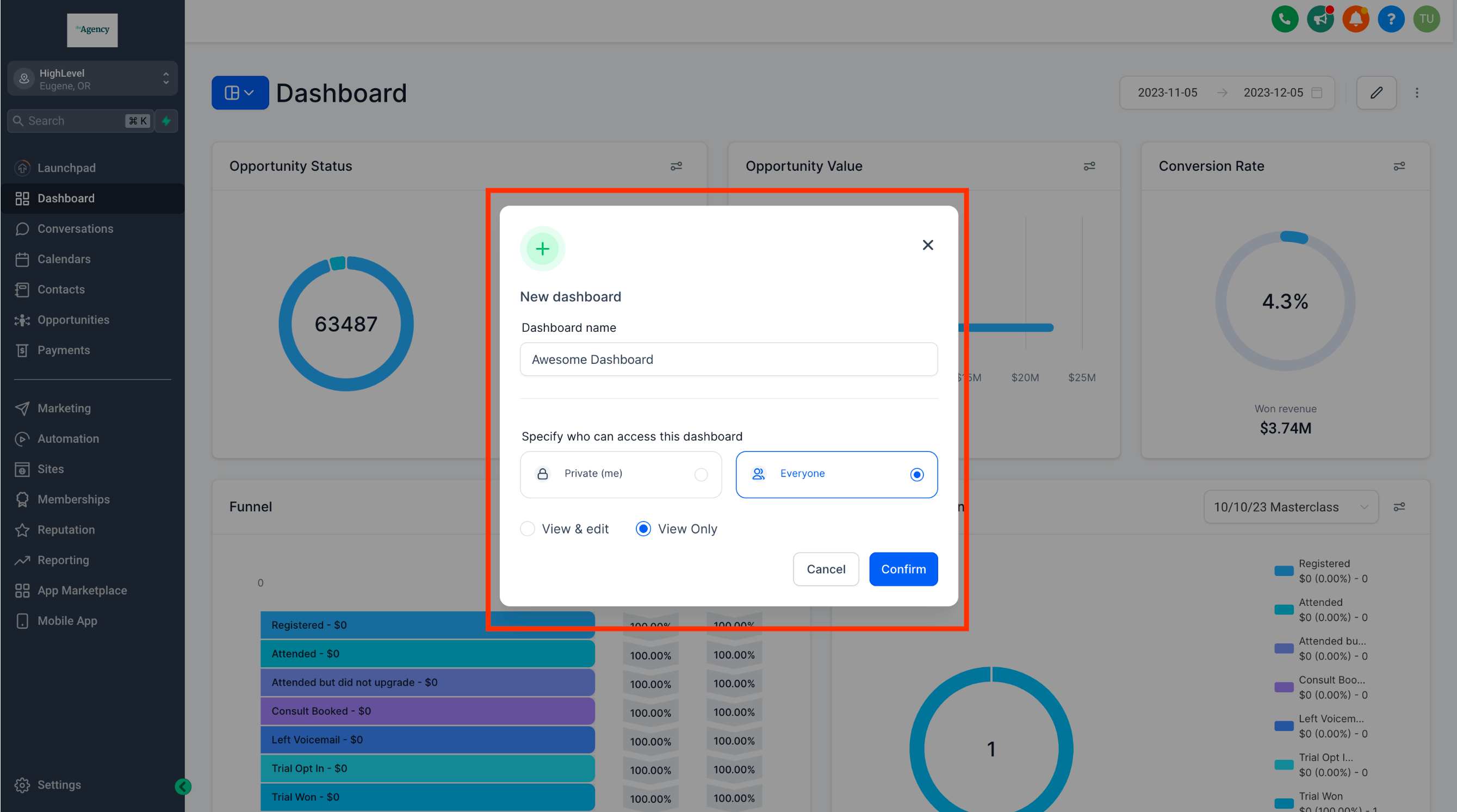
Task: Open the orange notifications bell
Action: click(x=1356, y=19)
